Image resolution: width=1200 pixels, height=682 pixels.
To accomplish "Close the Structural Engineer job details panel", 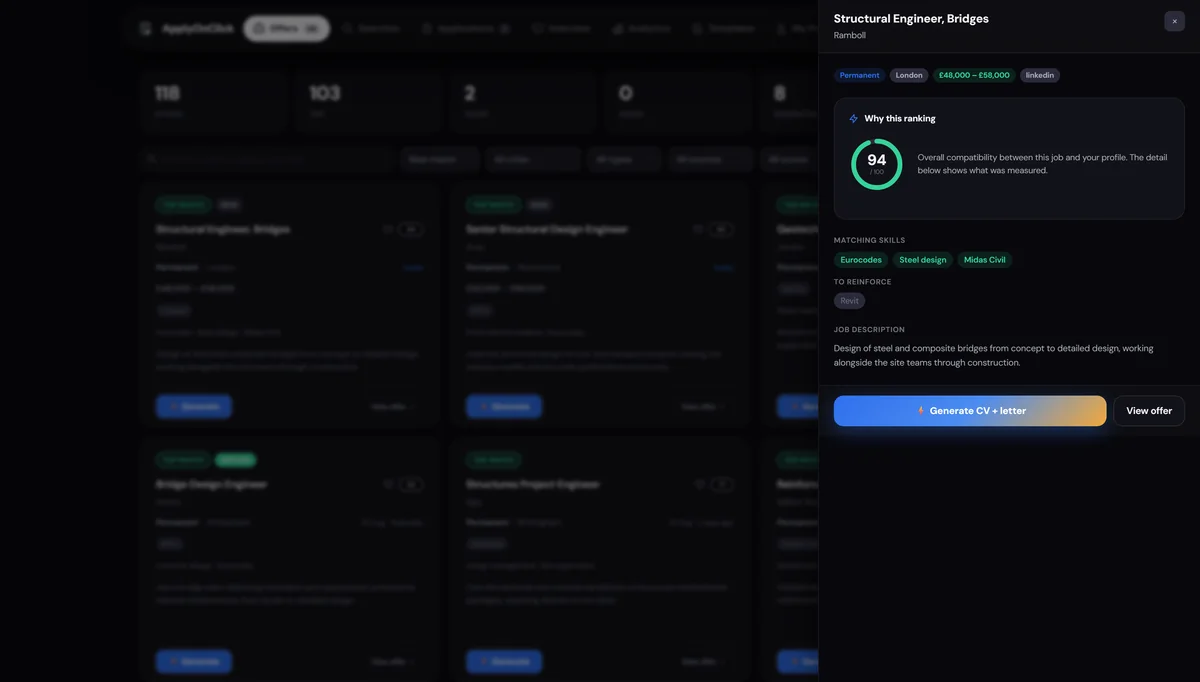I will point(1174,21).
